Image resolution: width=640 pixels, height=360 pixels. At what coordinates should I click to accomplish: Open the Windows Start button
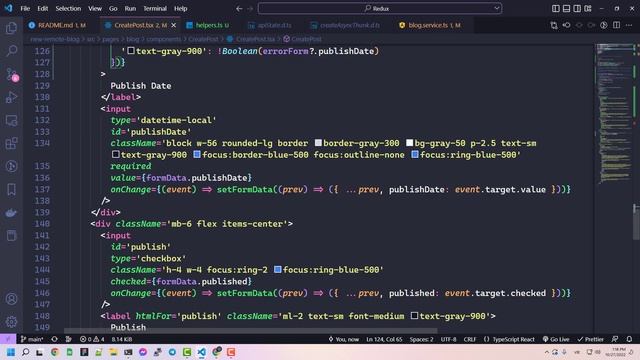click(11, 352)
